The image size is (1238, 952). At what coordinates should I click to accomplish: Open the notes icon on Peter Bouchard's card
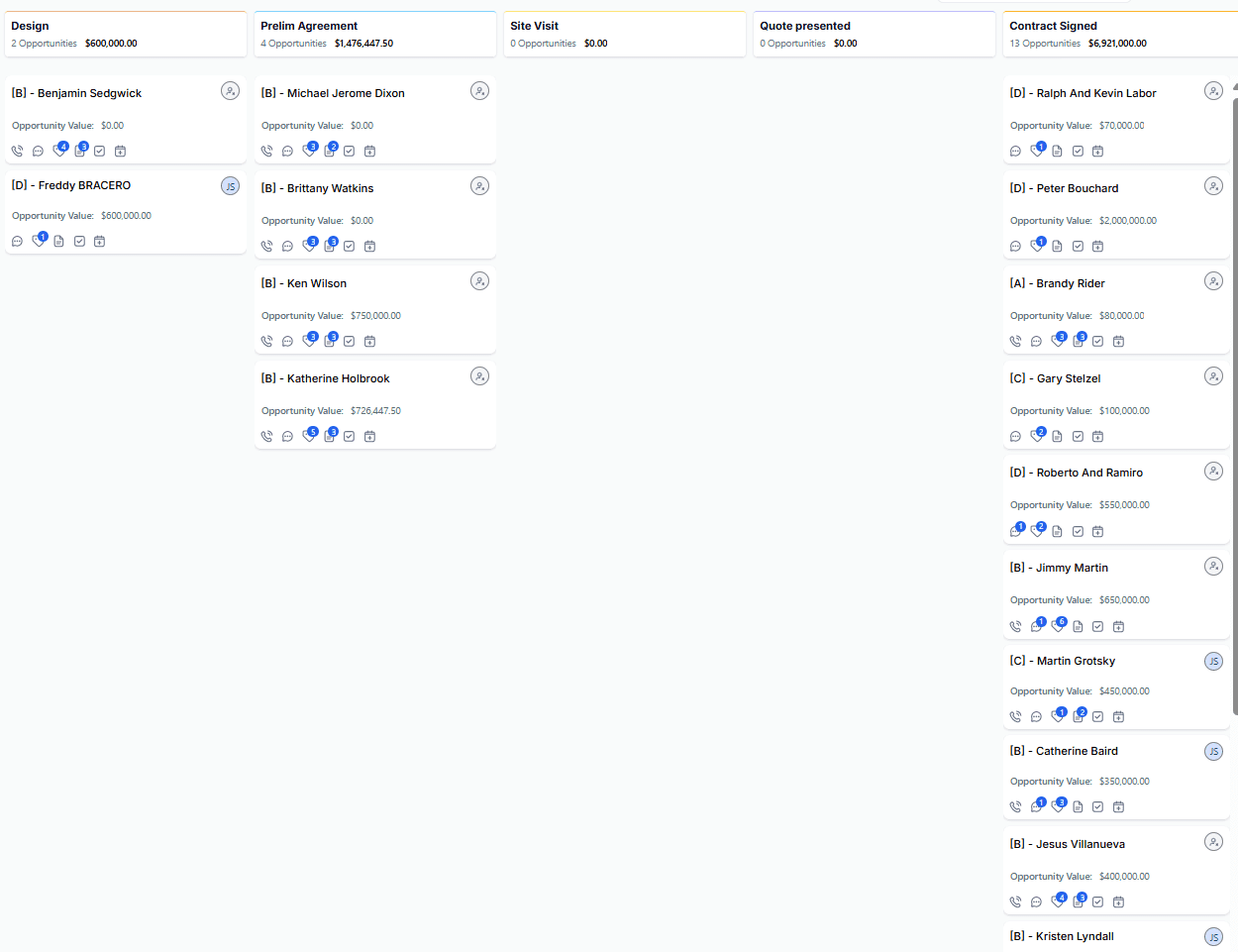coord(1057,247)
